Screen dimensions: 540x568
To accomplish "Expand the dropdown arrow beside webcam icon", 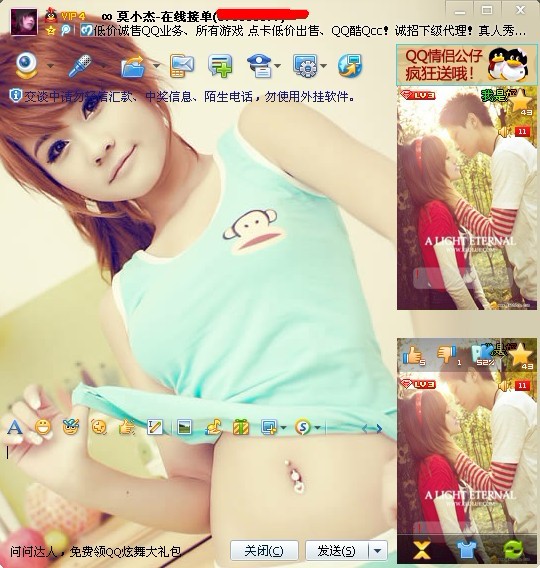I will click(51, 66).
